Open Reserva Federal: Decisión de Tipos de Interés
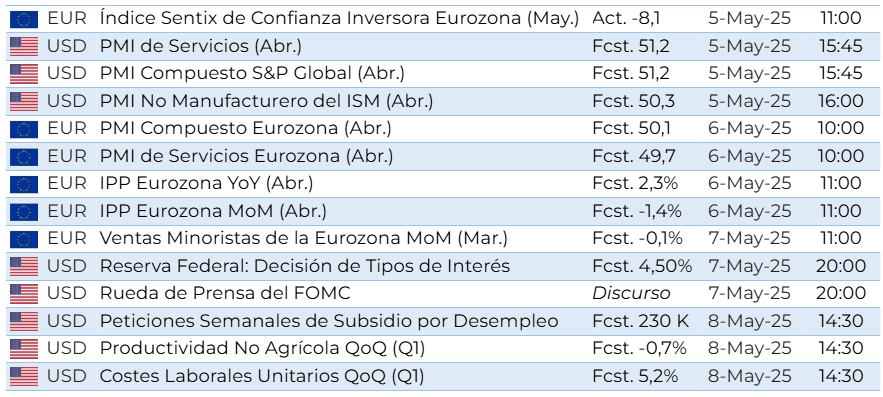Screen dimensions: 883x397 click(x=305, y=266)
